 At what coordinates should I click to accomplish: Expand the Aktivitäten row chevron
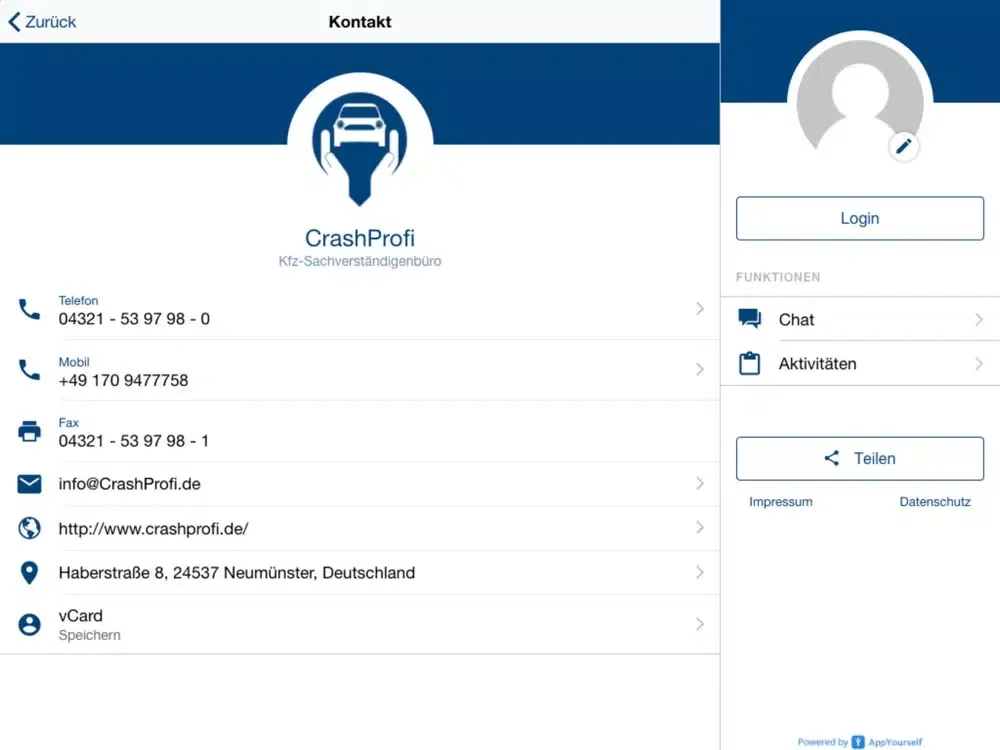[x=979, y=364]
